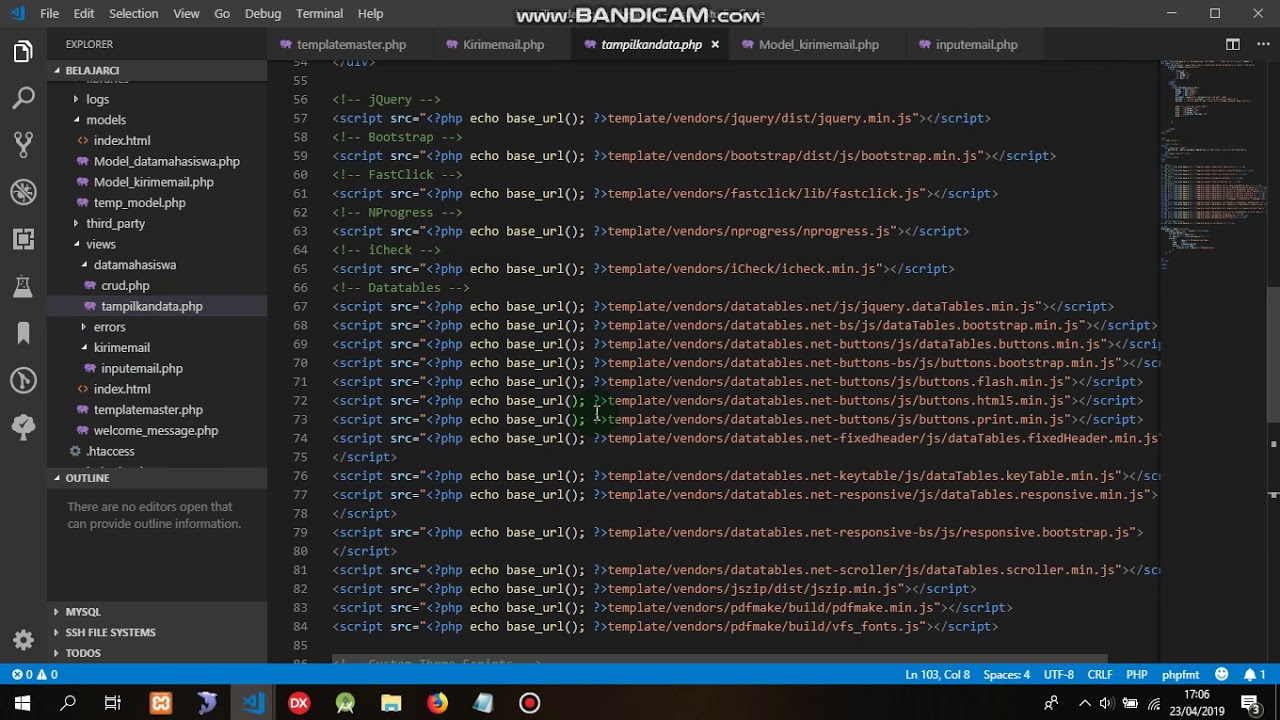This screenshot has height=720, width=1280.
Task: Open the Bookmarks view in the activity bar
Action: [x=23, y=333]
